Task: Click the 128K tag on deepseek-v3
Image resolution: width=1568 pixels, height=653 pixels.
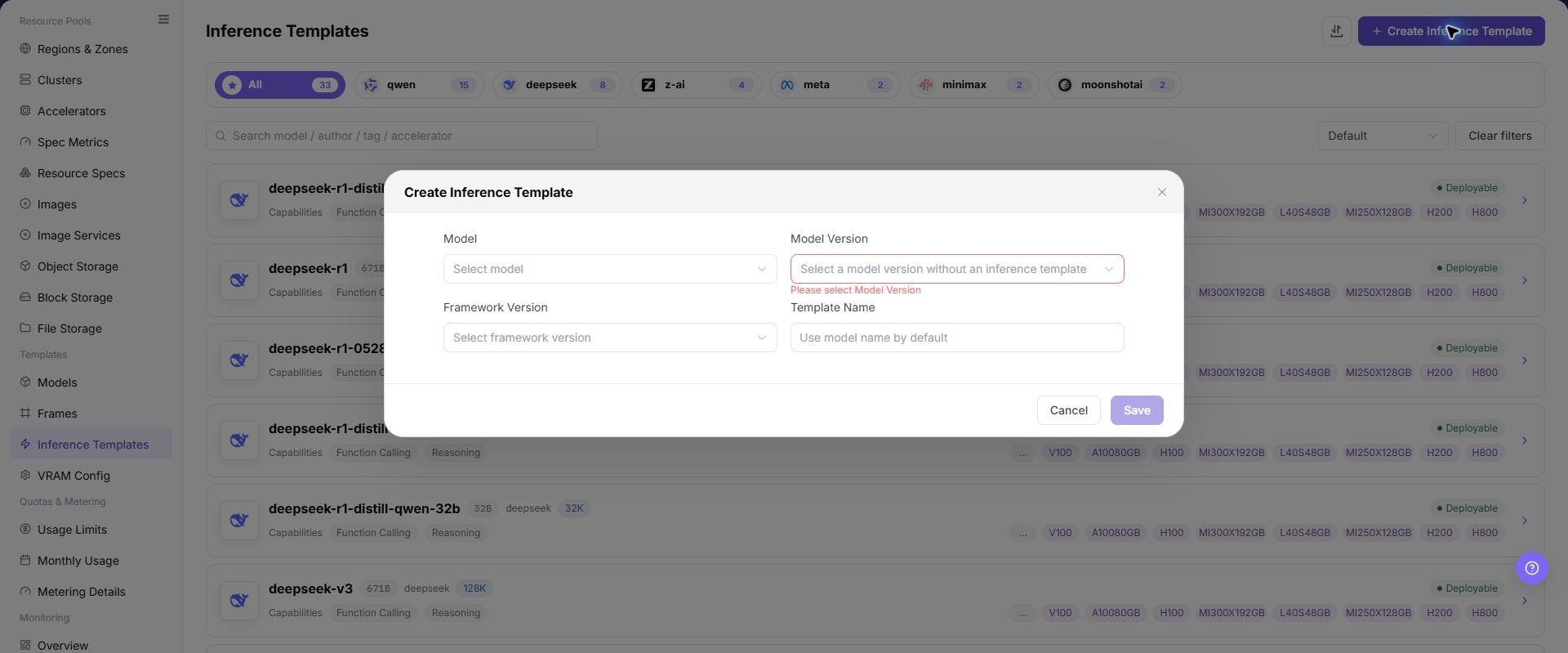Action: (474, 588)
